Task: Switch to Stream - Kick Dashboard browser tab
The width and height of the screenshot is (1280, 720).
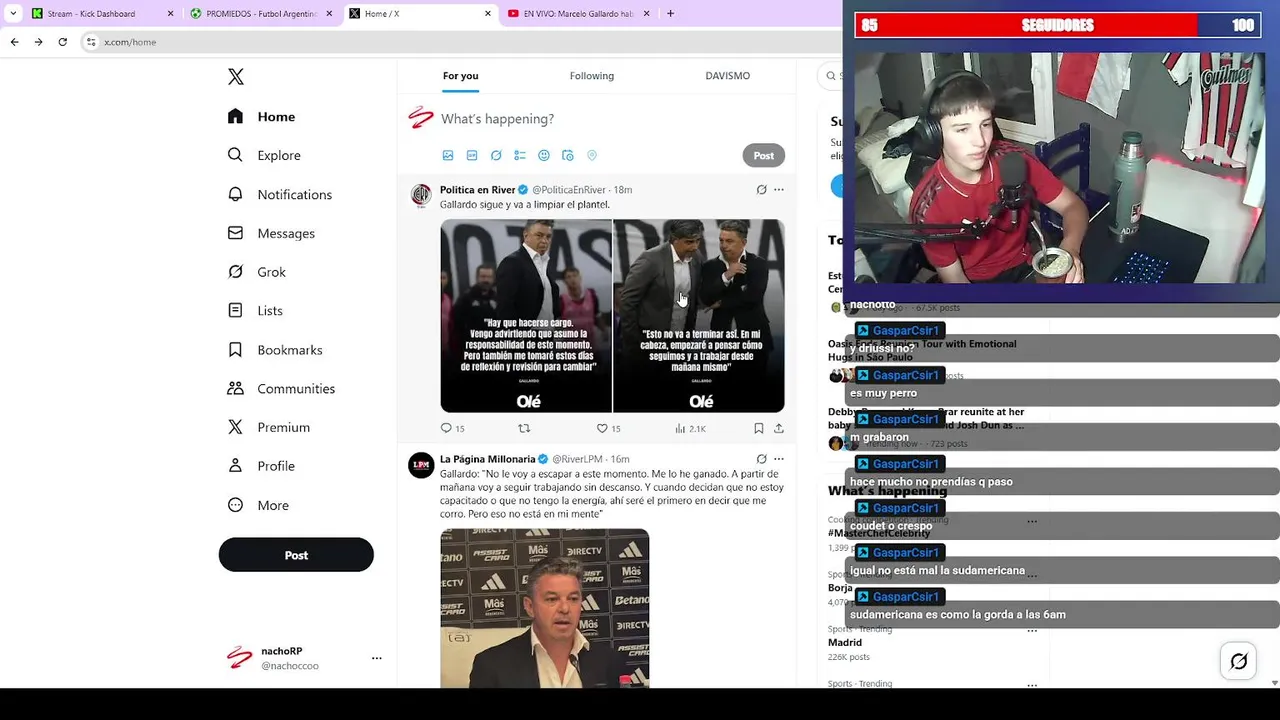Action: click(x=100, y=13)
